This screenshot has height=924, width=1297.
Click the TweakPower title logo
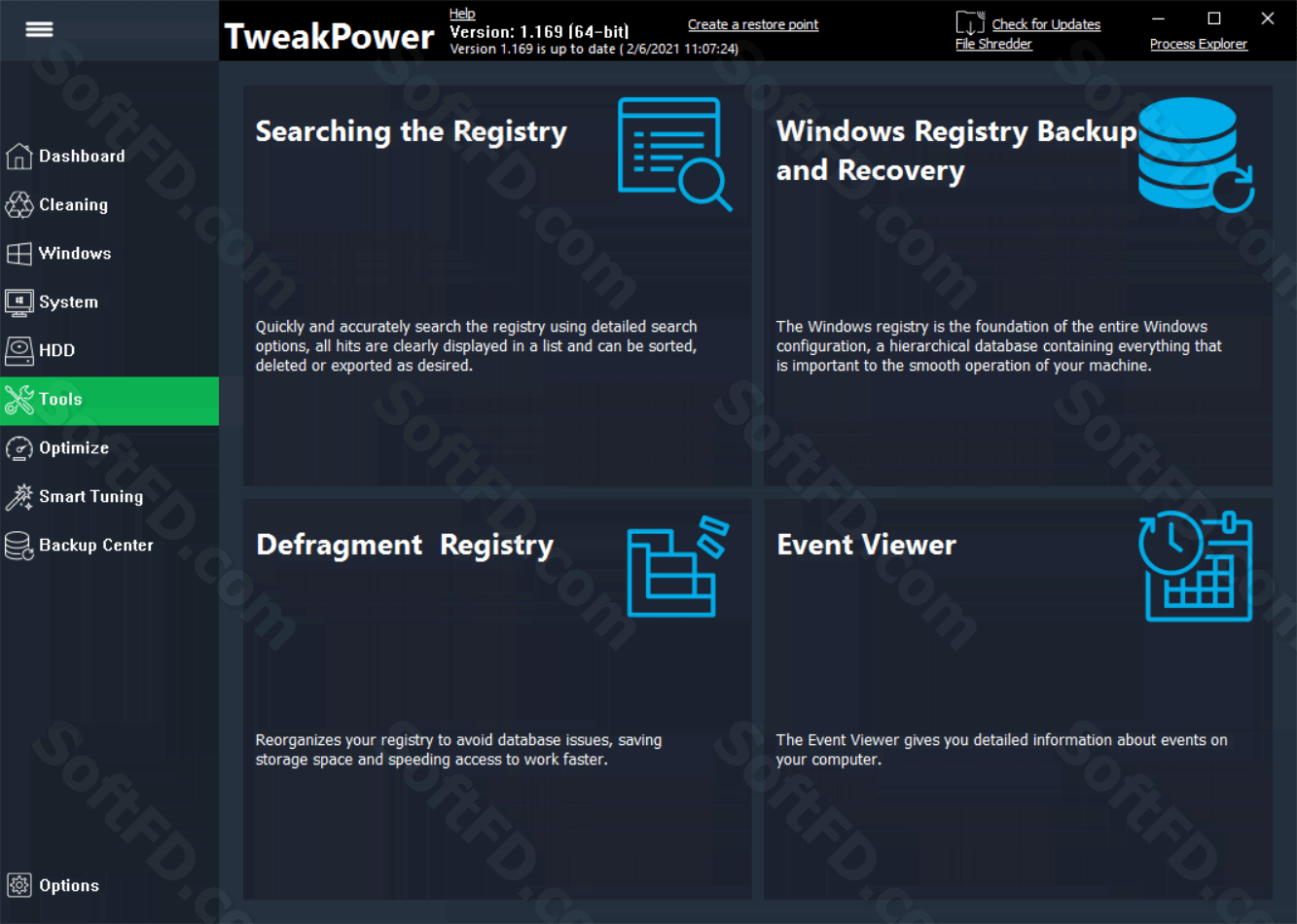329,37
